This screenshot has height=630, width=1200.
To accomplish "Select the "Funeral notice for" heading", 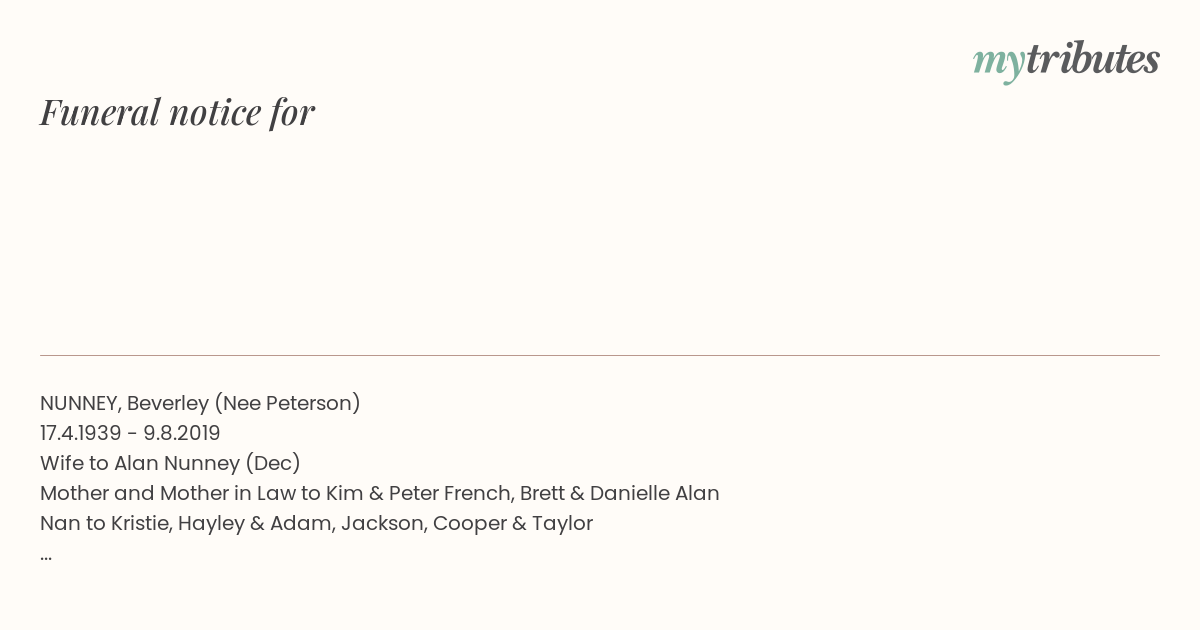I will (177, 112).
